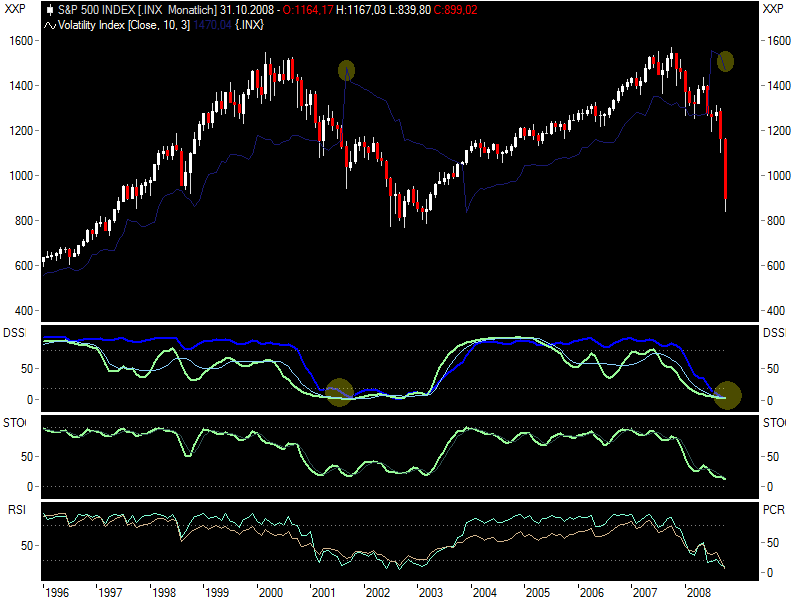Click the 1996 year label on time axis

[x=57, y=592]
